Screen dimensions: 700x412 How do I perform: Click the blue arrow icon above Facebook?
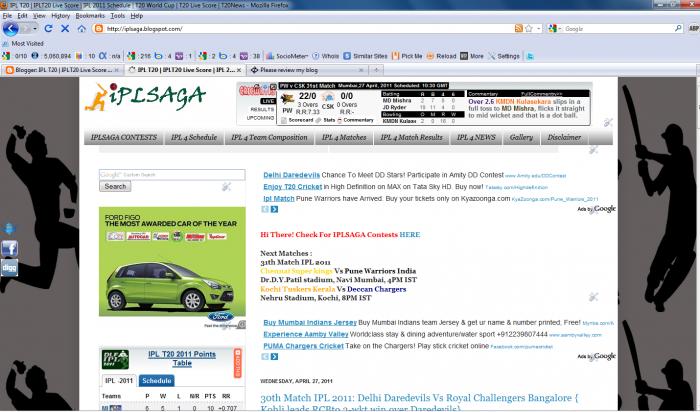[9, 229]
